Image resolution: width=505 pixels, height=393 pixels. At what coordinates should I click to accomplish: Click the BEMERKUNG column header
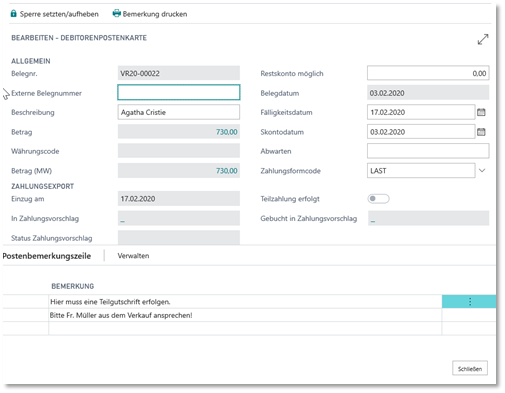[x=73, y=286]
